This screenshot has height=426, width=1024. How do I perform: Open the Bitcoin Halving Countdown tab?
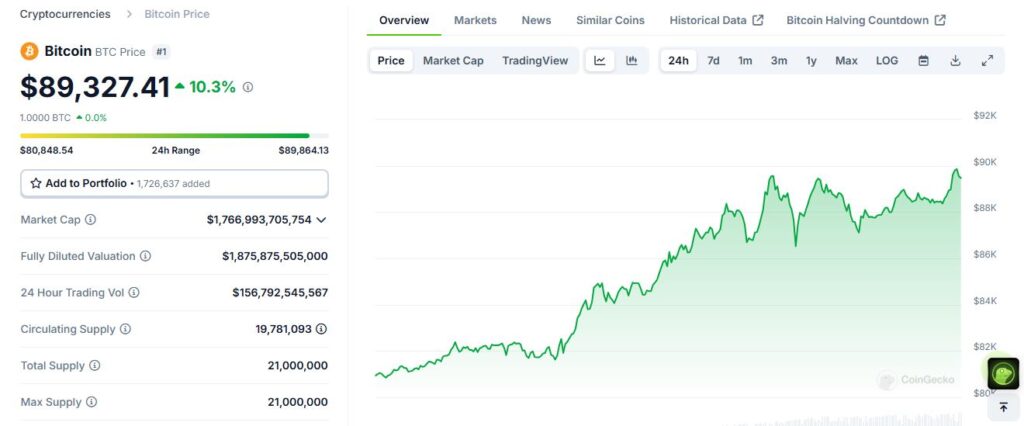point(866,20)
